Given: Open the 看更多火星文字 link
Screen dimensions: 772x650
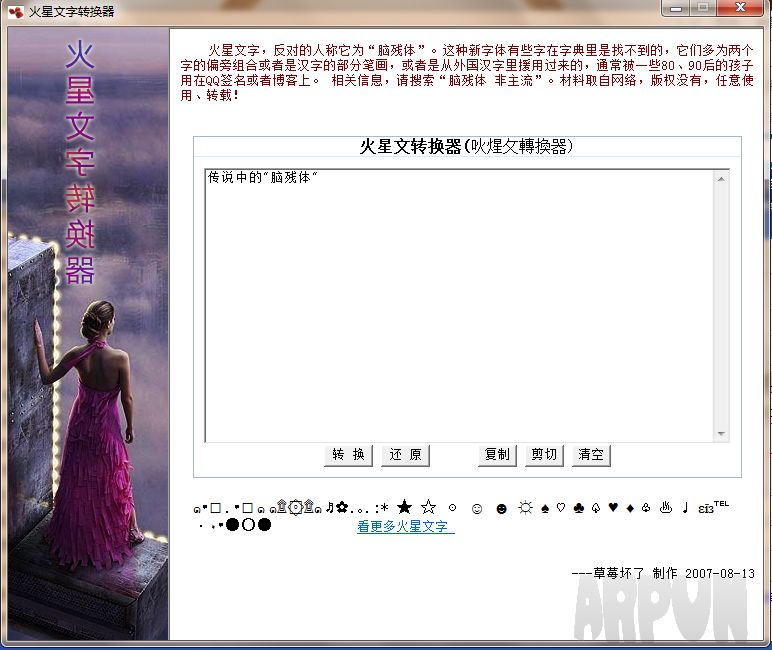Looking at the screenshot, I should pyautogui.click(x=406, y=527).
